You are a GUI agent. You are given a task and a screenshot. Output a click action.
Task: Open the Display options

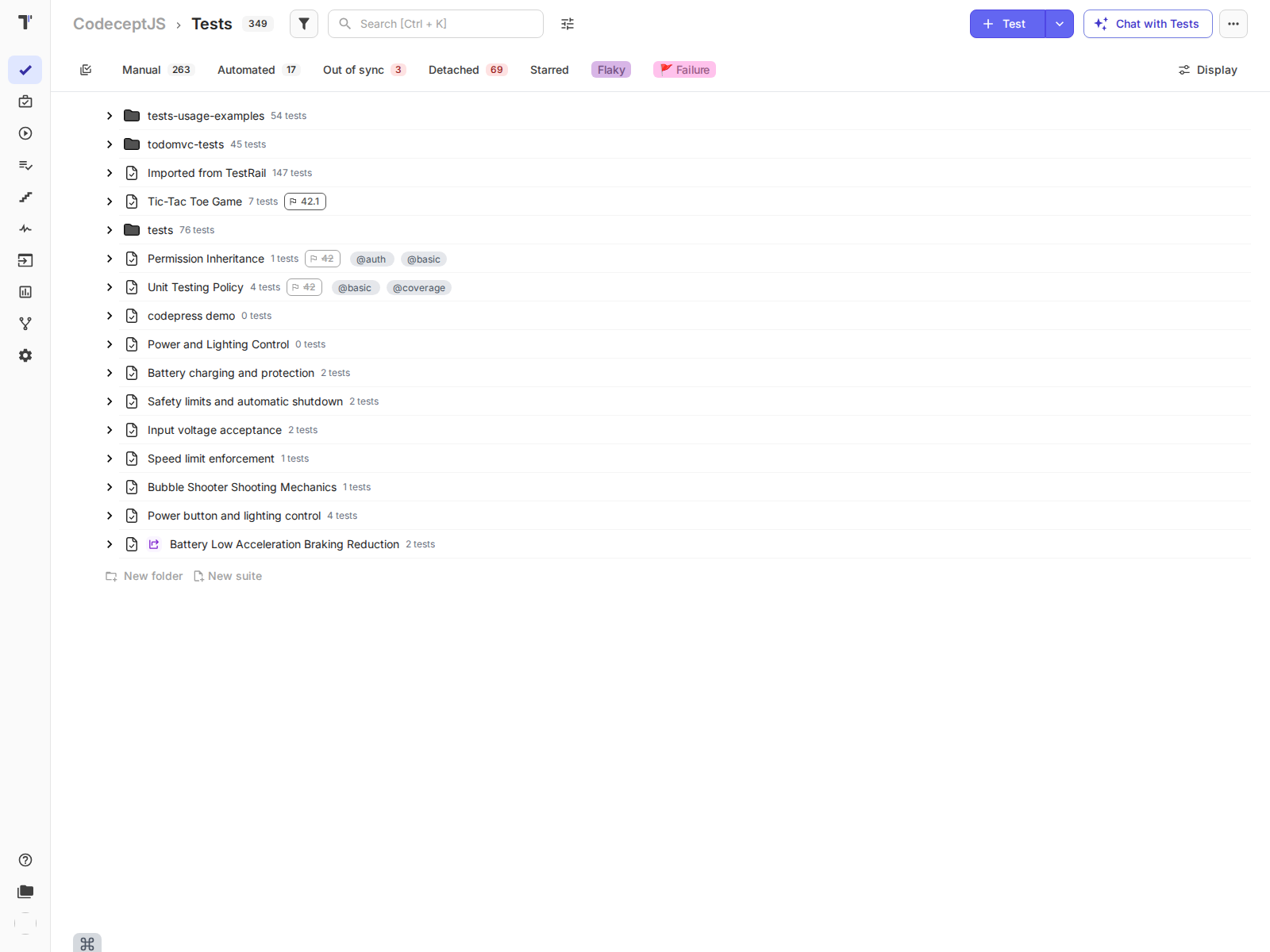(x=1207, y=70)
